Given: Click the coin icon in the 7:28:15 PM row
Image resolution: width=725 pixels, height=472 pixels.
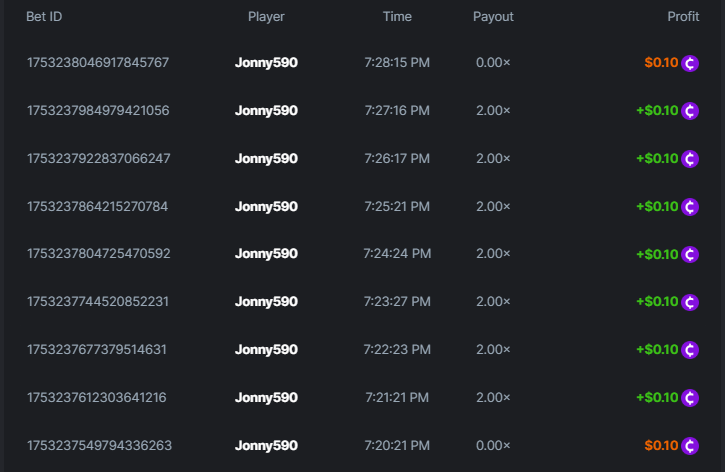Looking at the screenshot, I should [x=690, y=63].
